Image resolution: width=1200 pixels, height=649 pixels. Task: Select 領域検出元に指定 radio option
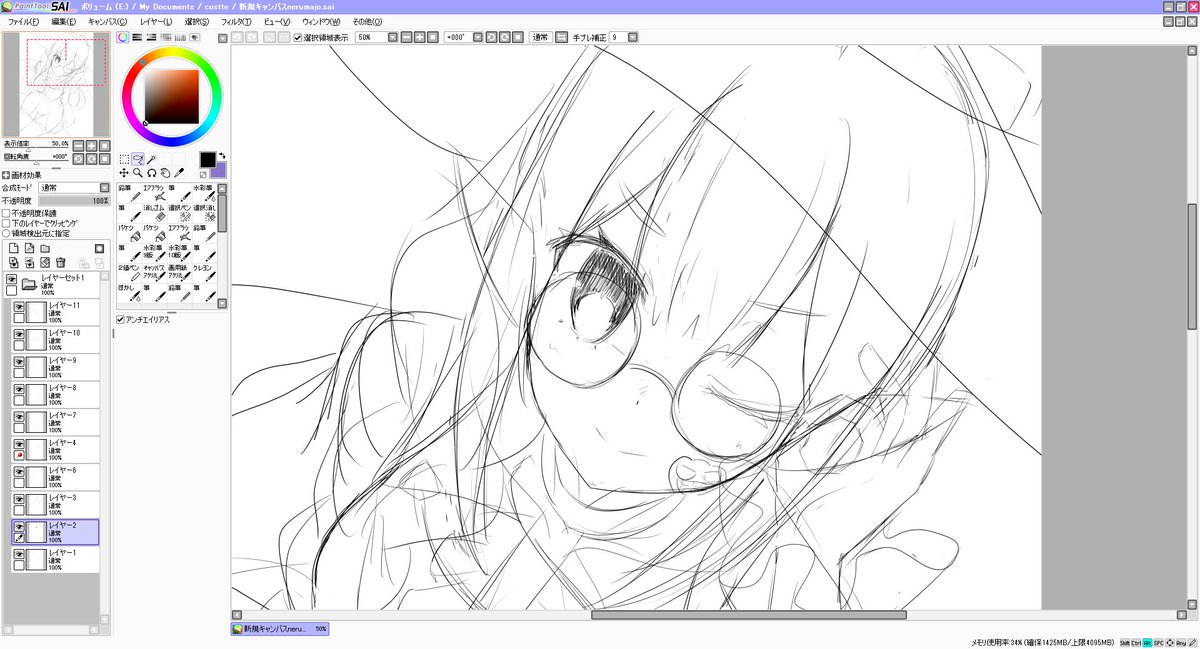pyautogui.click(x=6, y=233)
